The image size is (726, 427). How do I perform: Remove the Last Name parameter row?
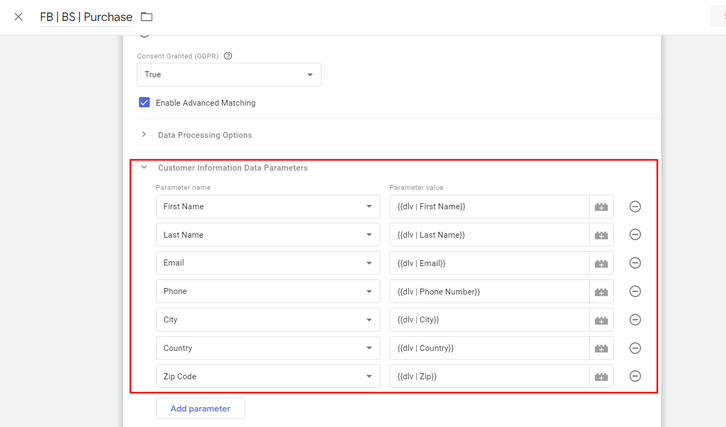[x=635, y=235]
